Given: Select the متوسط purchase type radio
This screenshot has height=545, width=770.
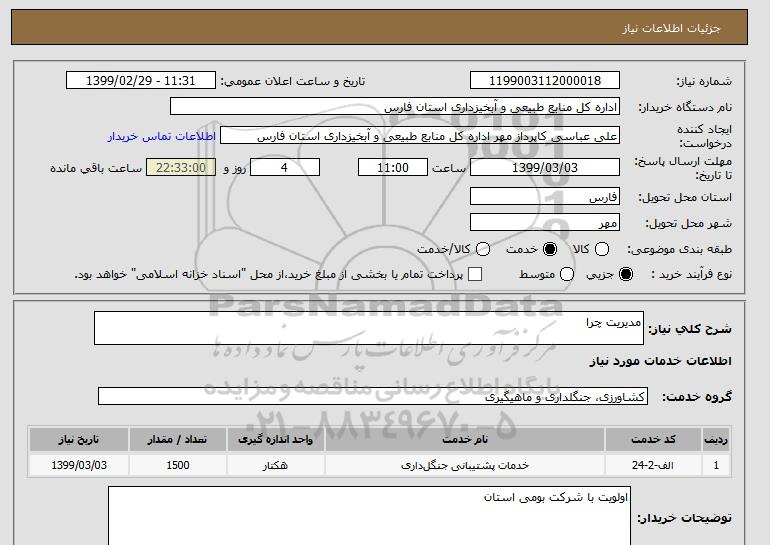Looking at the screenshot, I should point(567,274).
